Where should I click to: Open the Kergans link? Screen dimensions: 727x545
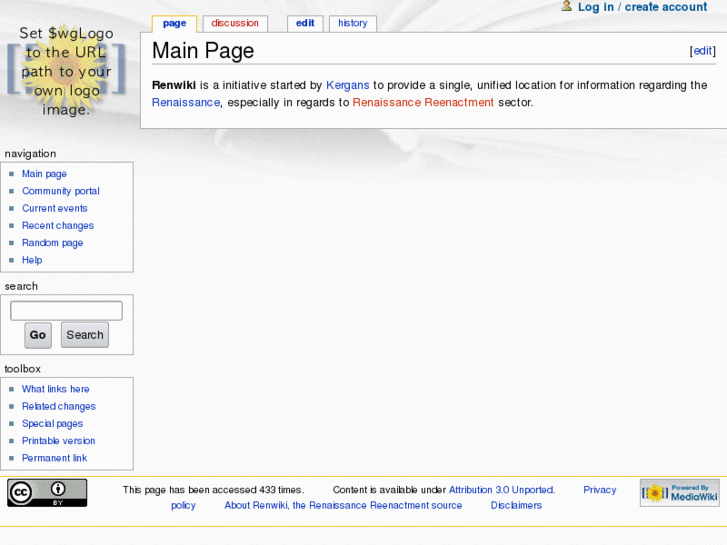348,85
